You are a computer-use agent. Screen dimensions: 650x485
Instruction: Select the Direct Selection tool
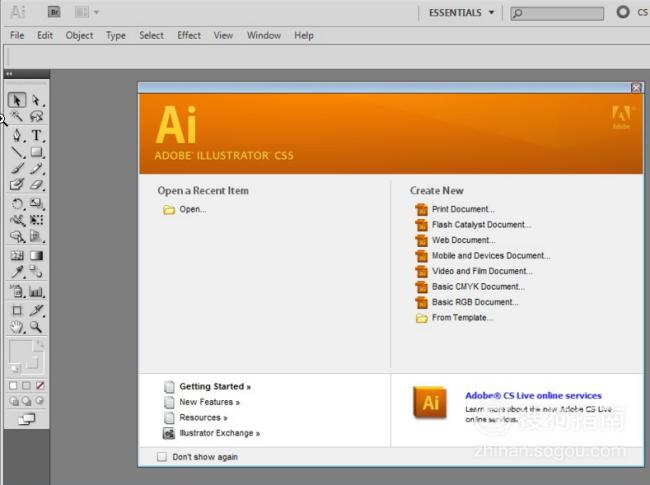(x=36, y=100)
